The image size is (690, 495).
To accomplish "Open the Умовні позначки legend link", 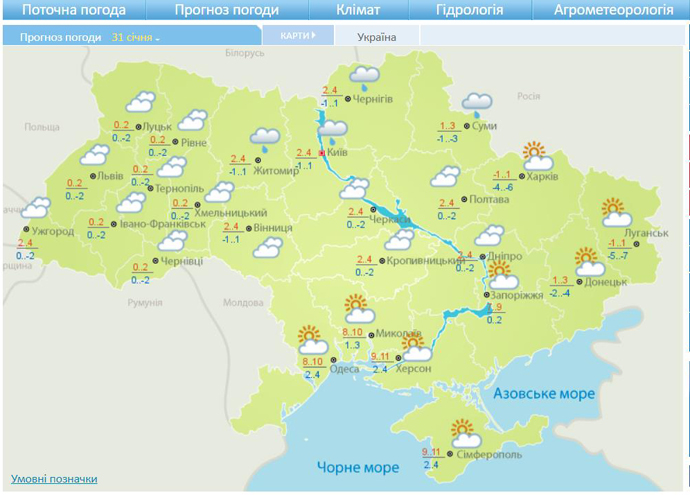I will [55, 479].
